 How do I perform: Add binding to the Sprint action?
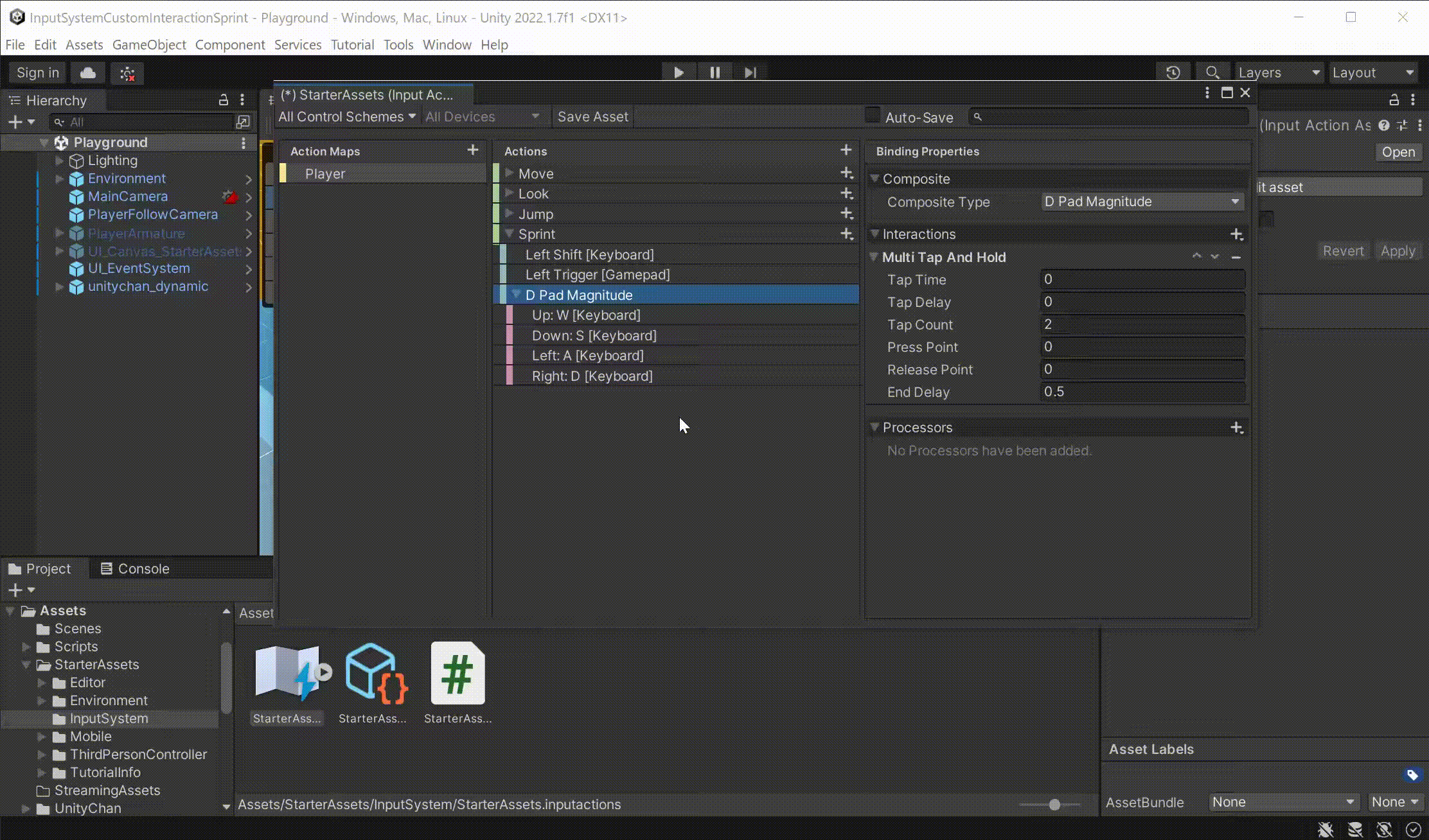tap(847, 234)
